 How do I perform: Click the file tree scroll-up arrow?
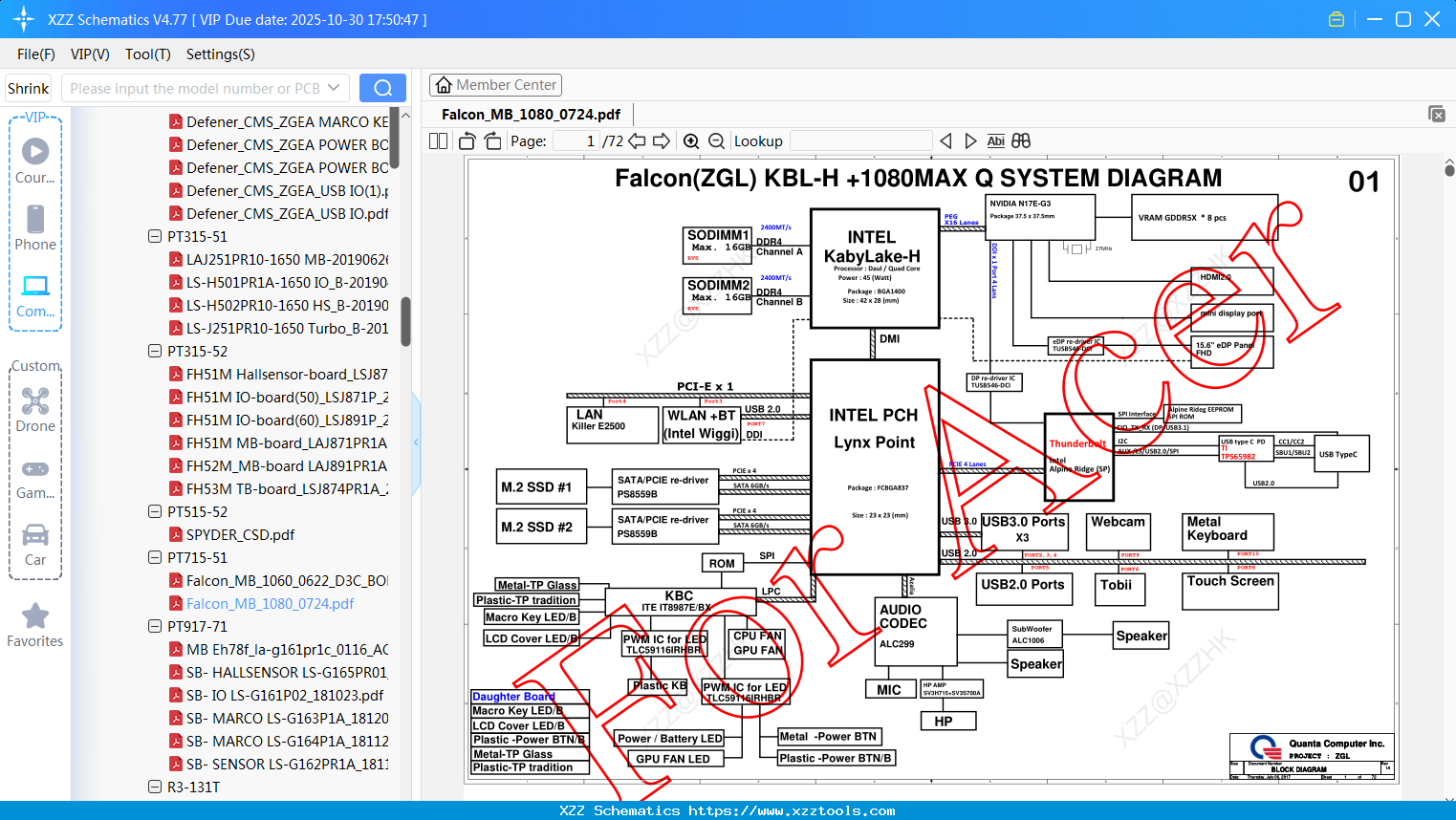point(405,116)
